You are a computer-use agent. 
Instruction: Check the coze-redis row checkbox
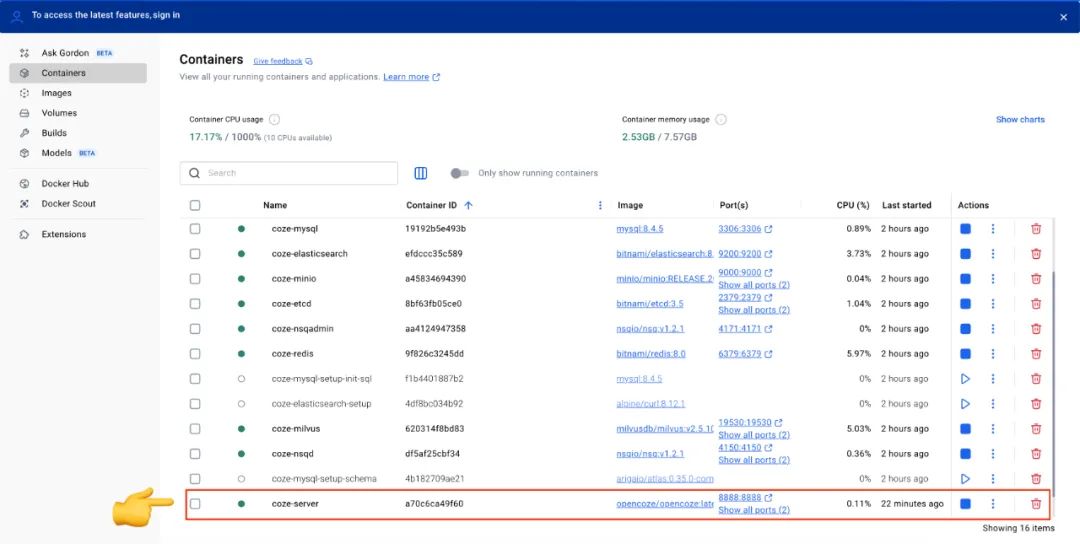(x=195, y=354)
